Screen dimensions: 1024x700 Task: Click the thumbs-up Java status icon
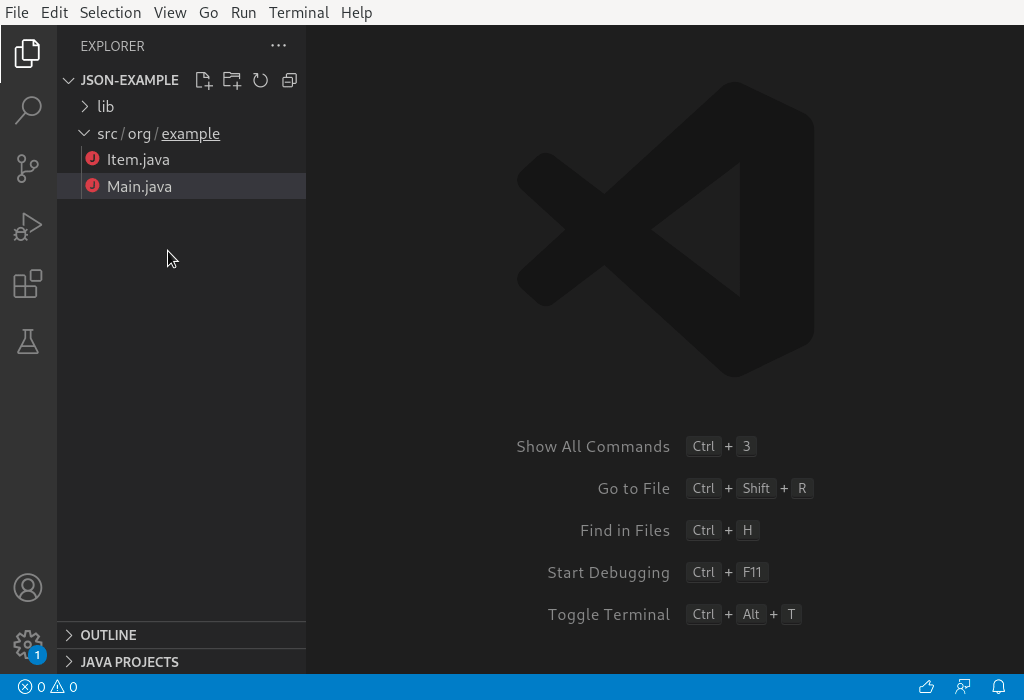click(926, 687)
